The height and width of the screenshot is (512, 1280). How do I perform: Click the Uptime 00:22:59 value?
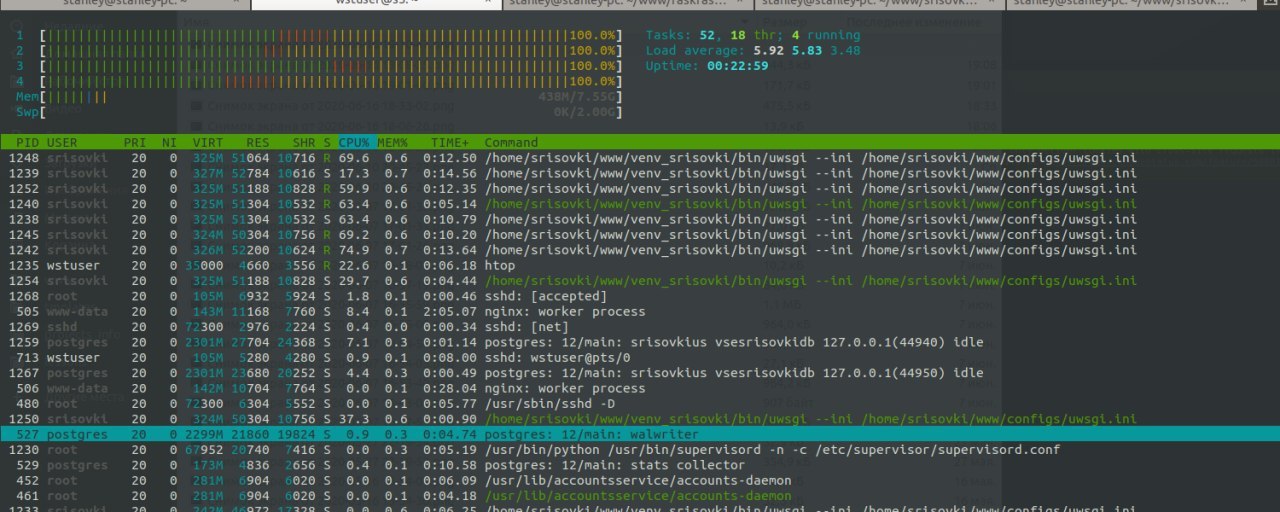click(737, 66)
